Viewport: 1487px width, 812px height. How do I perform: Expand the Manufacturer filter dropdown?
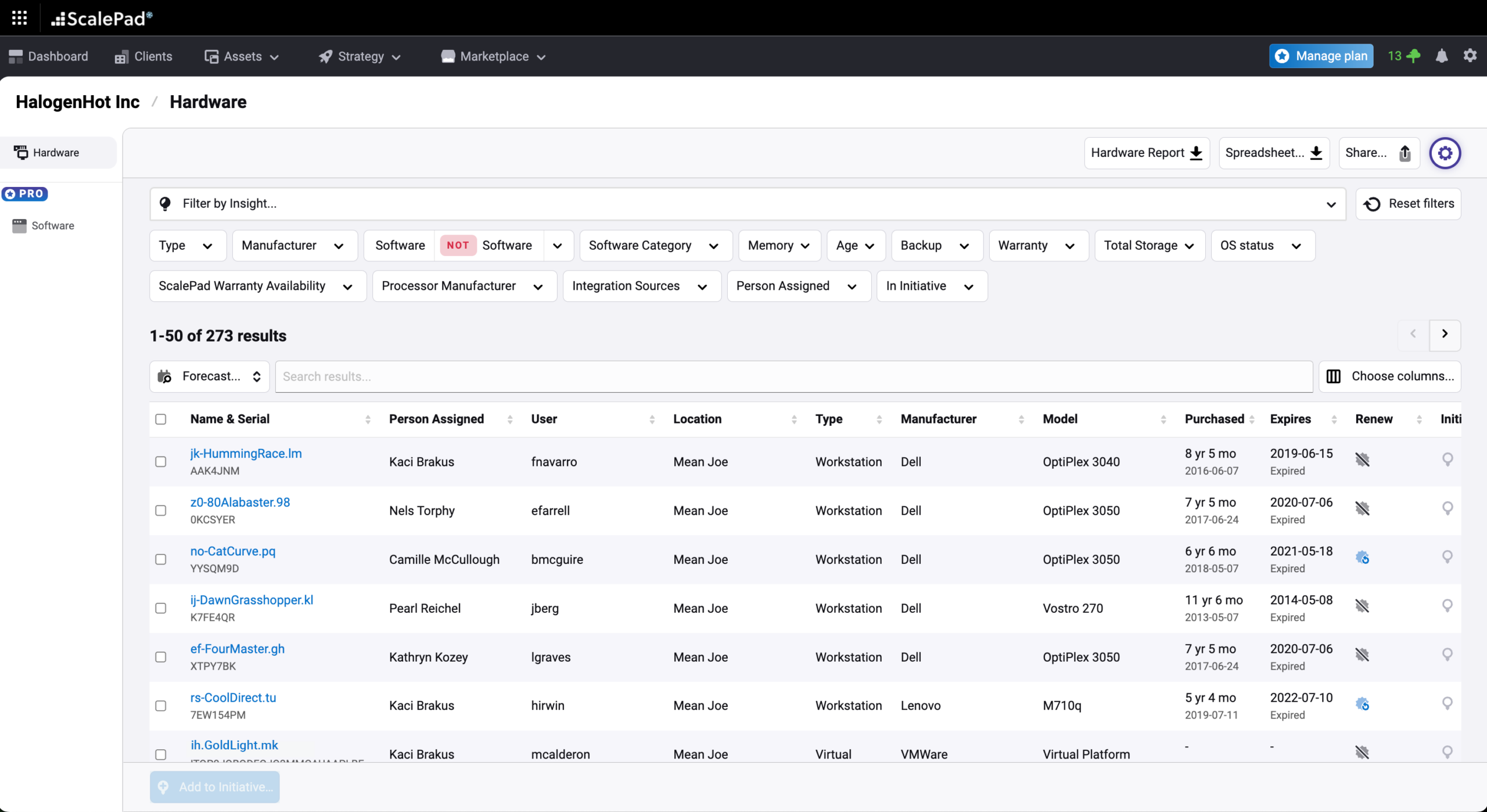point(295,245)
